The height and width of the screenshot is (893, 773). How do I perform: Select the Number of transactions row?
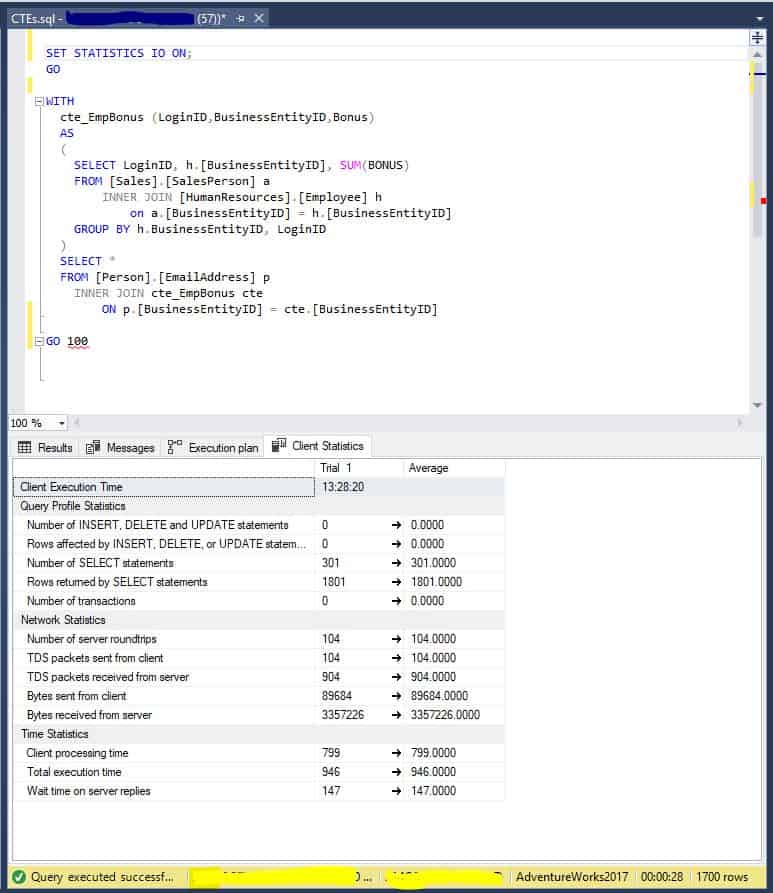[259, 601]
